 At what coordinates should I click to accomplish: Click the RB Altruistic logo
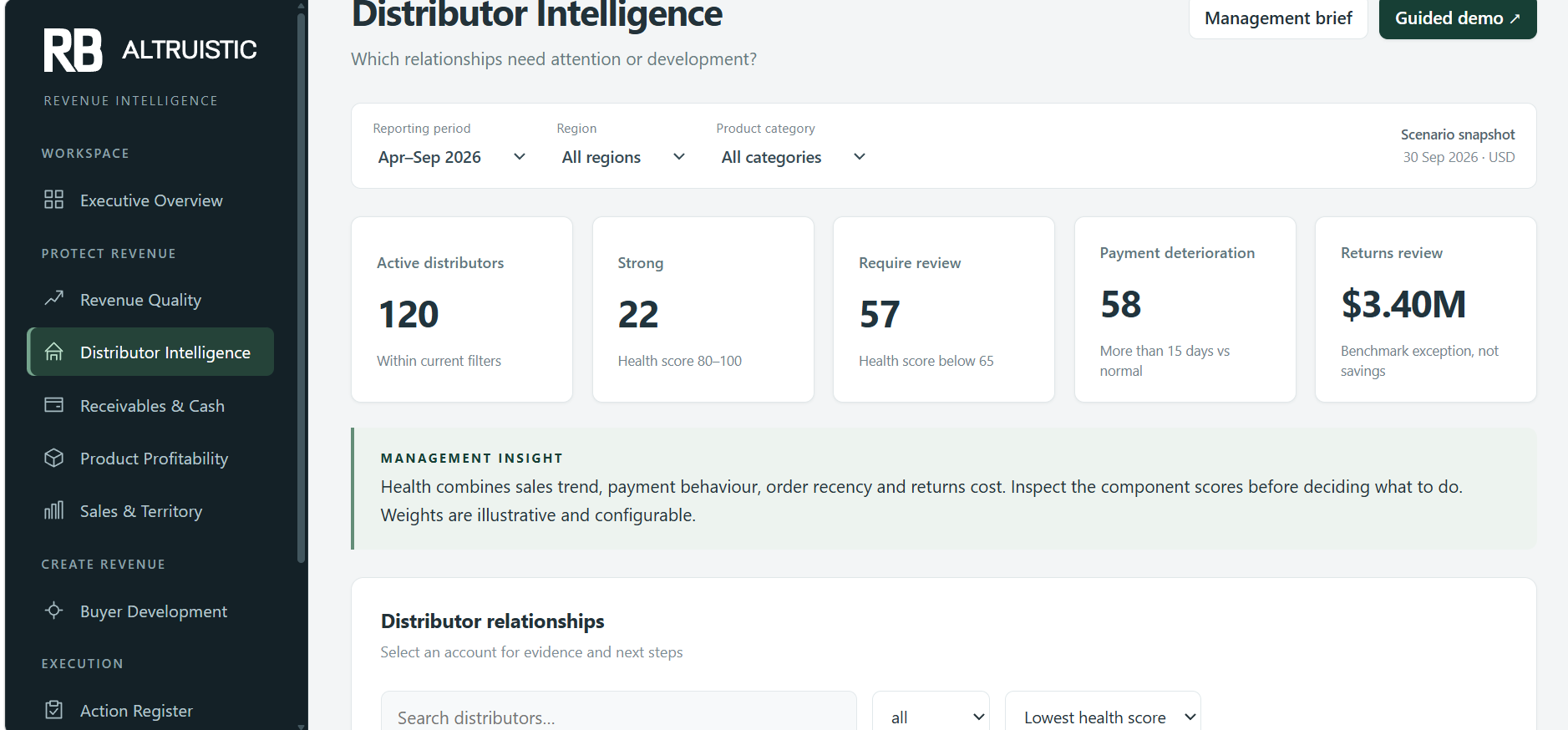point(150,50)
